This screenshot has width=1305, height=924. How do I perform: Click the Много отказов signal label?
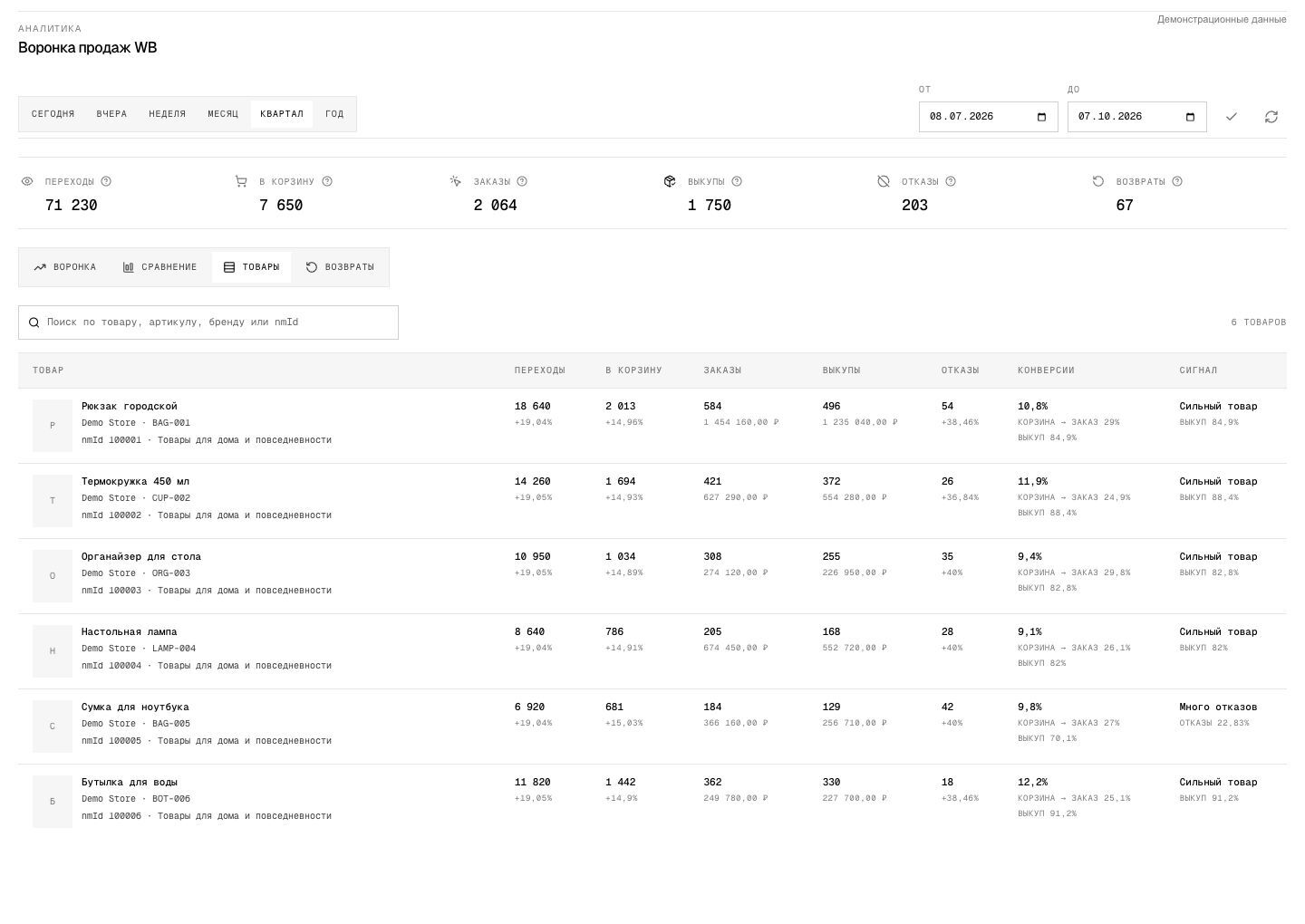[x=1218, y=707]
